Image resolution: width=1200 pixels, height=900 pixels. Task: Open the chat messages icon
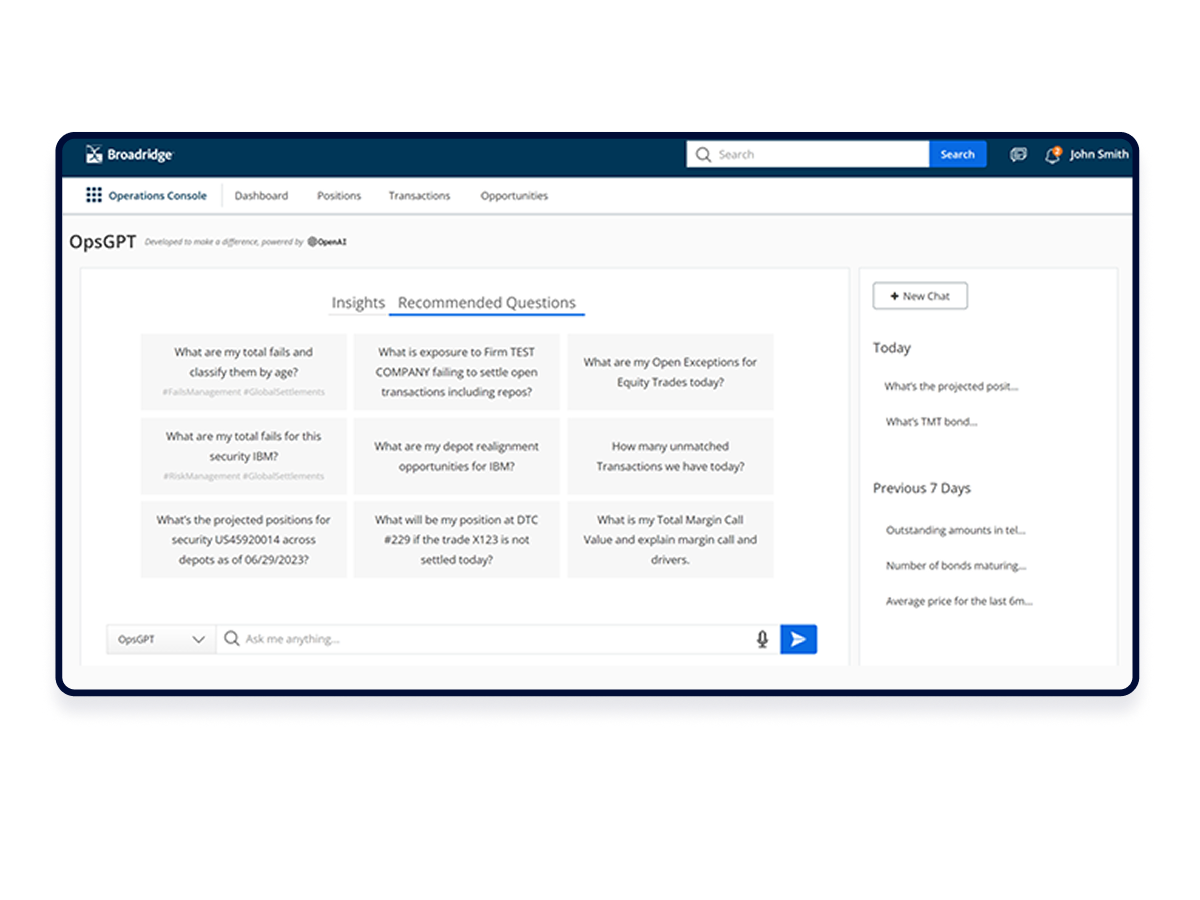point(1018,155)
